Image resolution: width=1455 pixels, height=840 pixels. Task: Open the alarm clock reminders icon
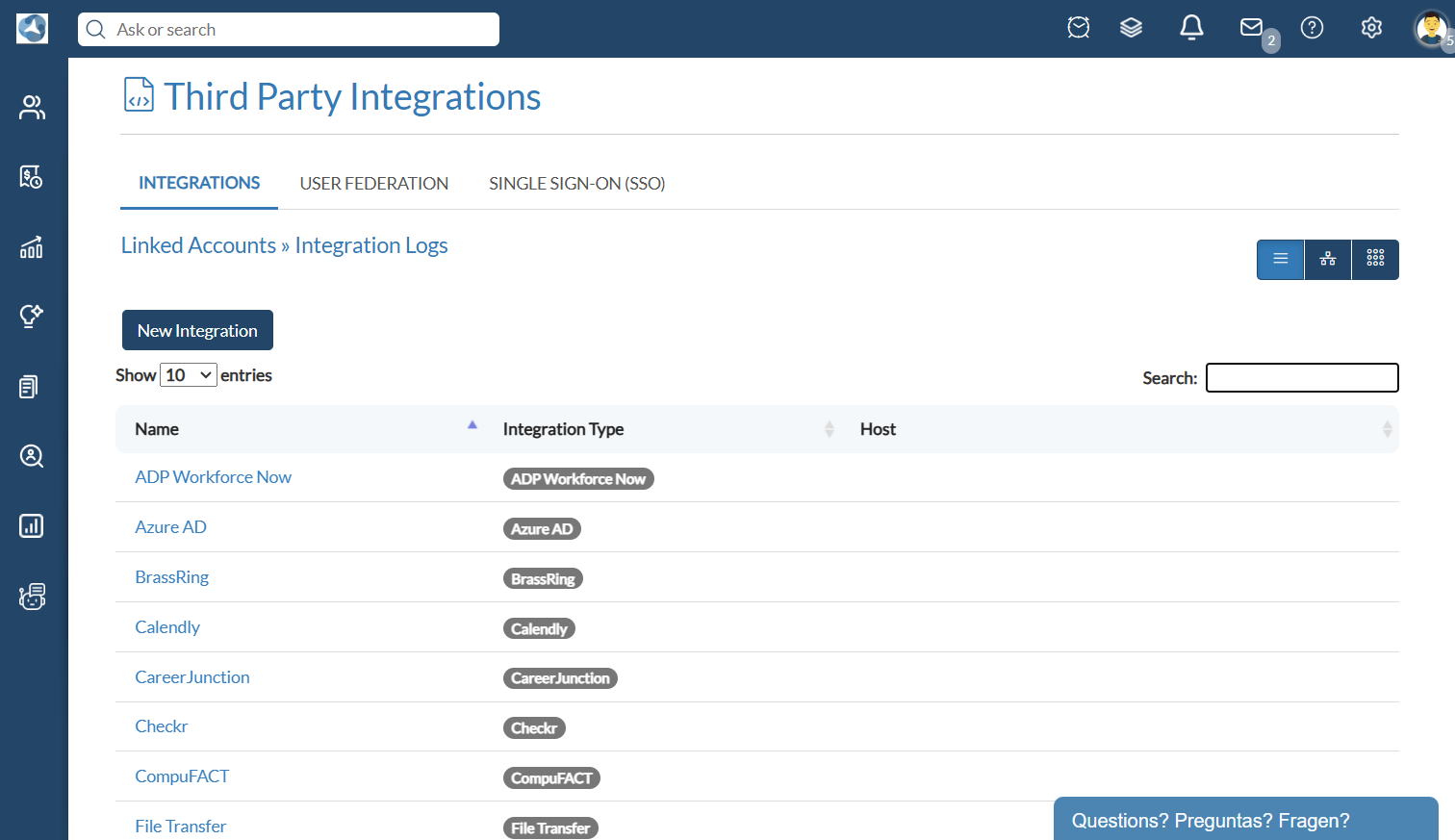(x=1079, y=28)
